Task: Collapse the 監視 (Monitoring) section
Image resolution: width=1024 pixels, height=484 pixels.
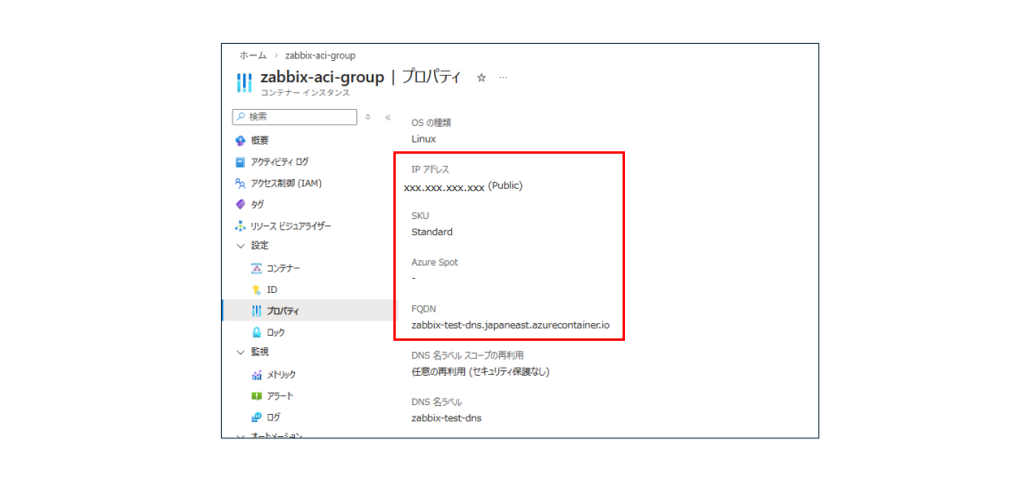Action: [240, 353]
